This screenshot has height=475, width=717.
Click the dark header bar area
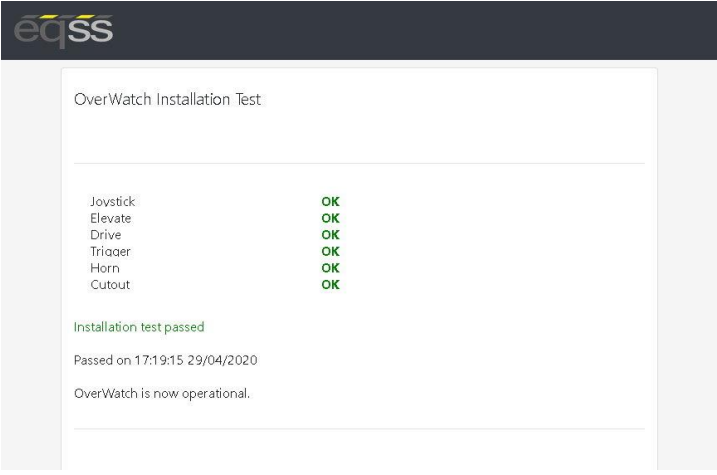click(x=359, y=30)
